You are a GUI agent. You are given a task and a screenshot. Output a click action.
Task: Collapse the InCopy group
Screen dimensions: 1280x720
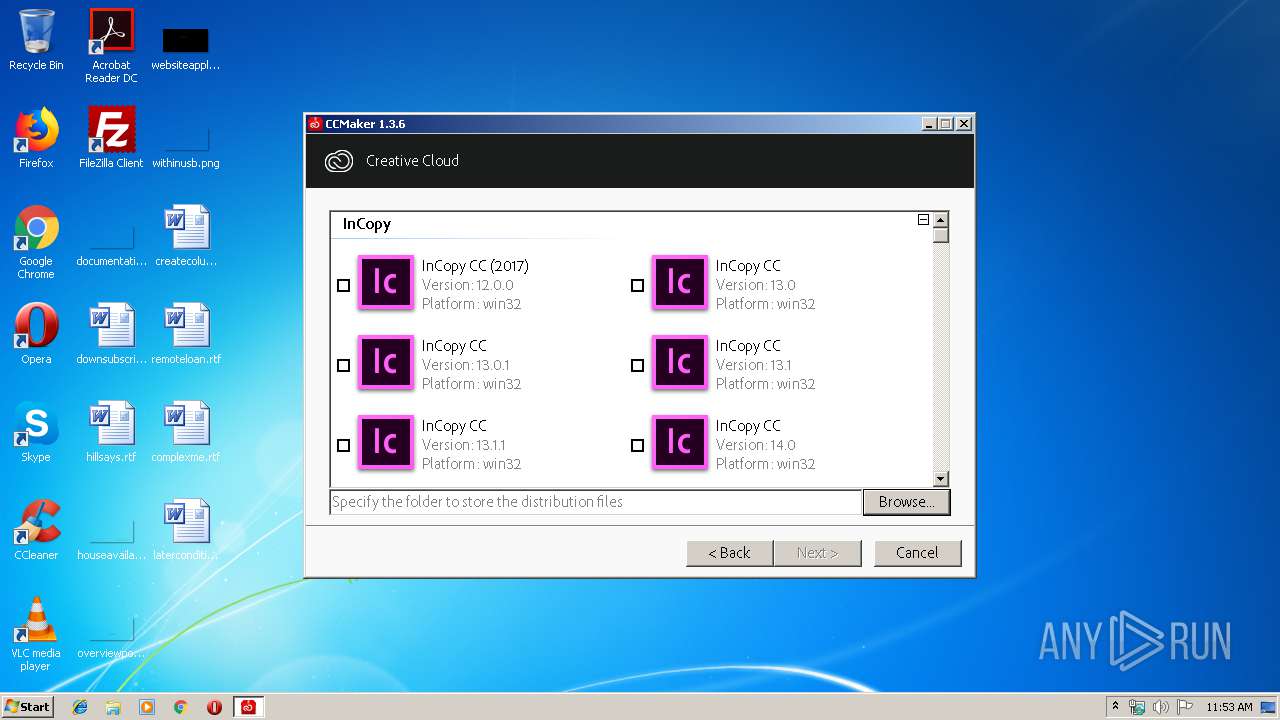pos(923,220)
